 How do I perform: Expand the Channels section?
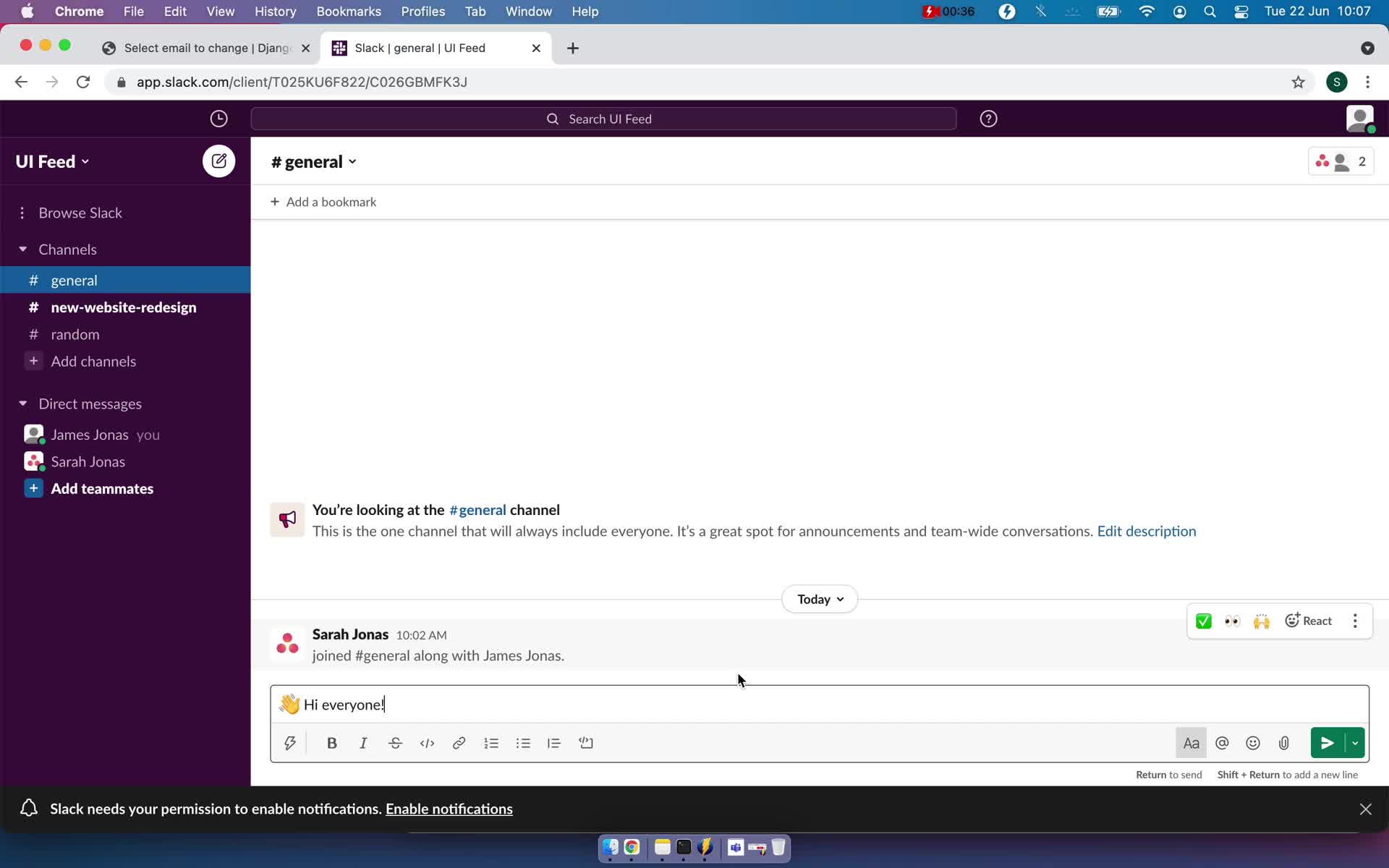(x=22, y=248)
